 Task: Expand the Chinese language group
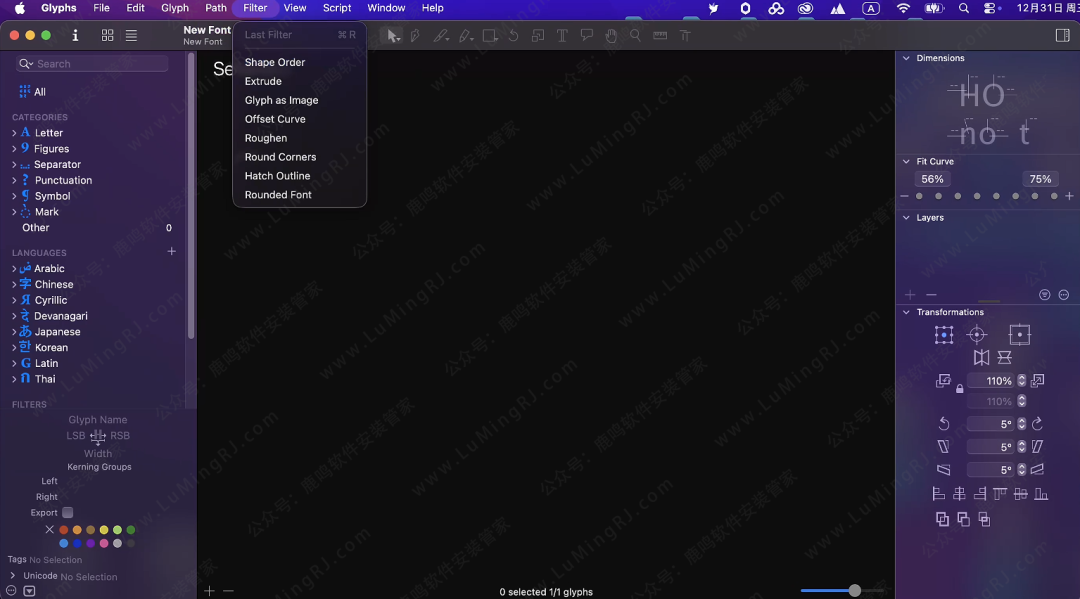click(14, 284)
